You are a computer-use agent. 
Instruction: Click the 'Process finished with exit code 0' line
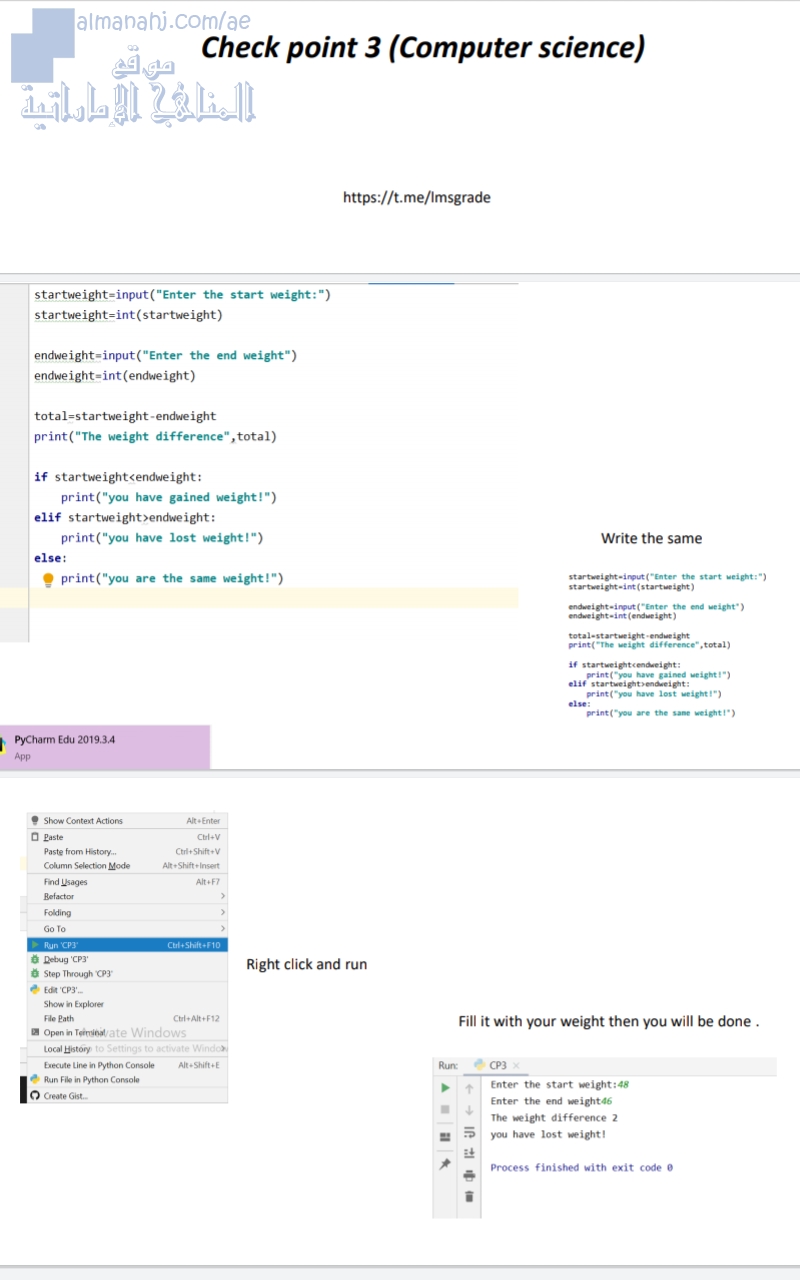click(582, 1168)
